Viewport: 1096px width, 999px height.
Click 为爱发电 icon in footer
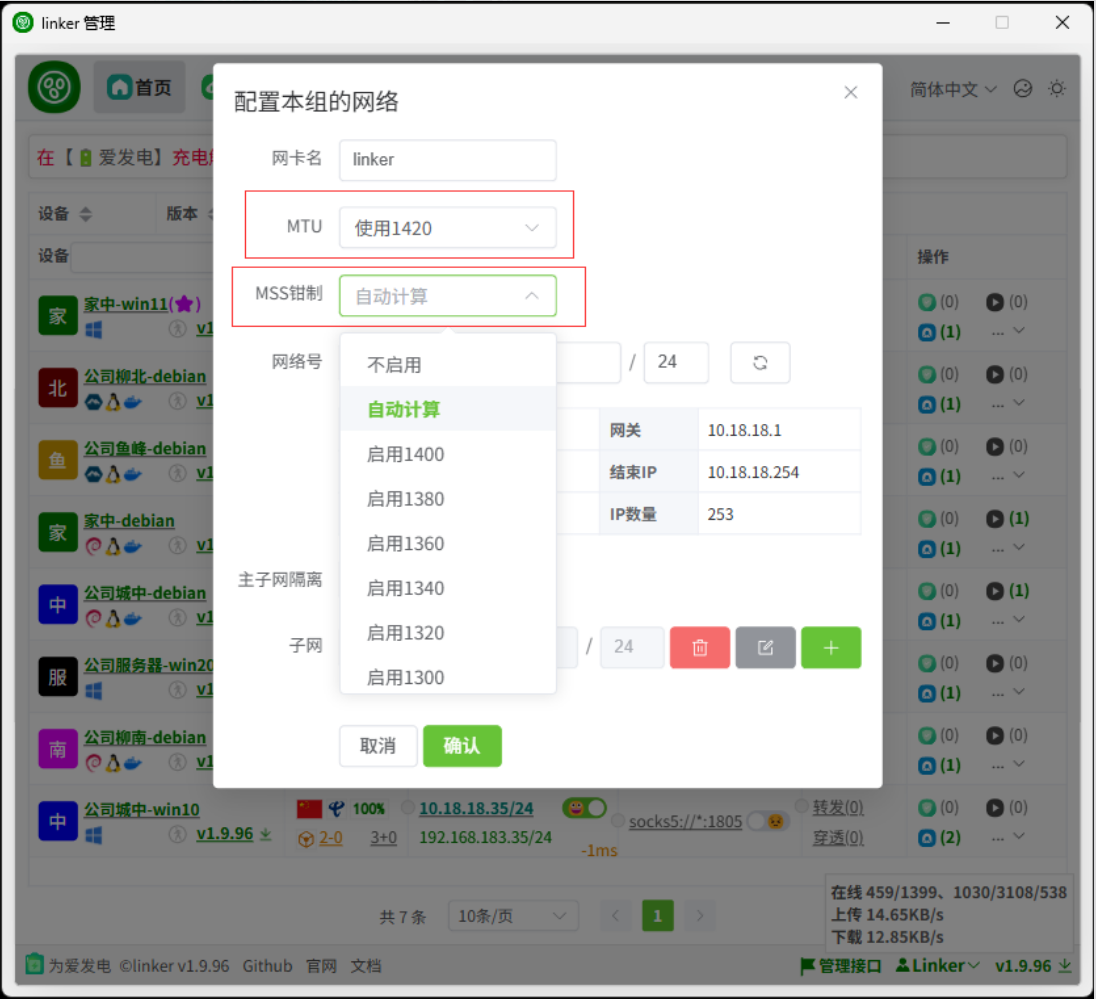click(34, 965)
